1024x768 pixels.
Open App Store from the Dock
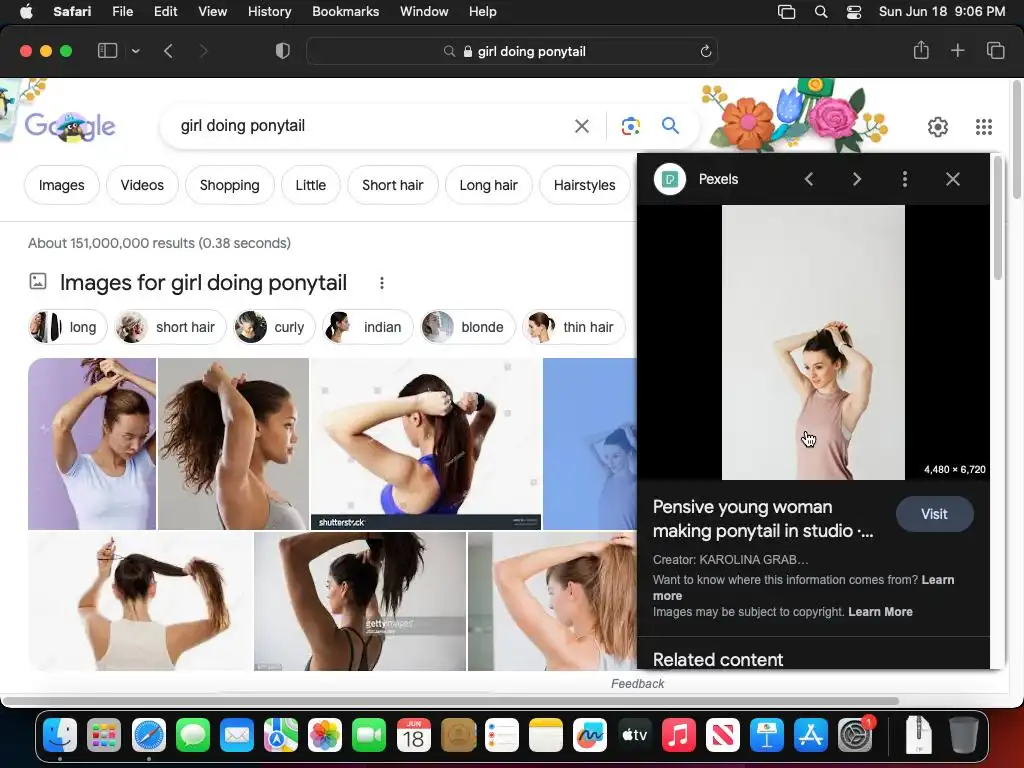(810, 736)
